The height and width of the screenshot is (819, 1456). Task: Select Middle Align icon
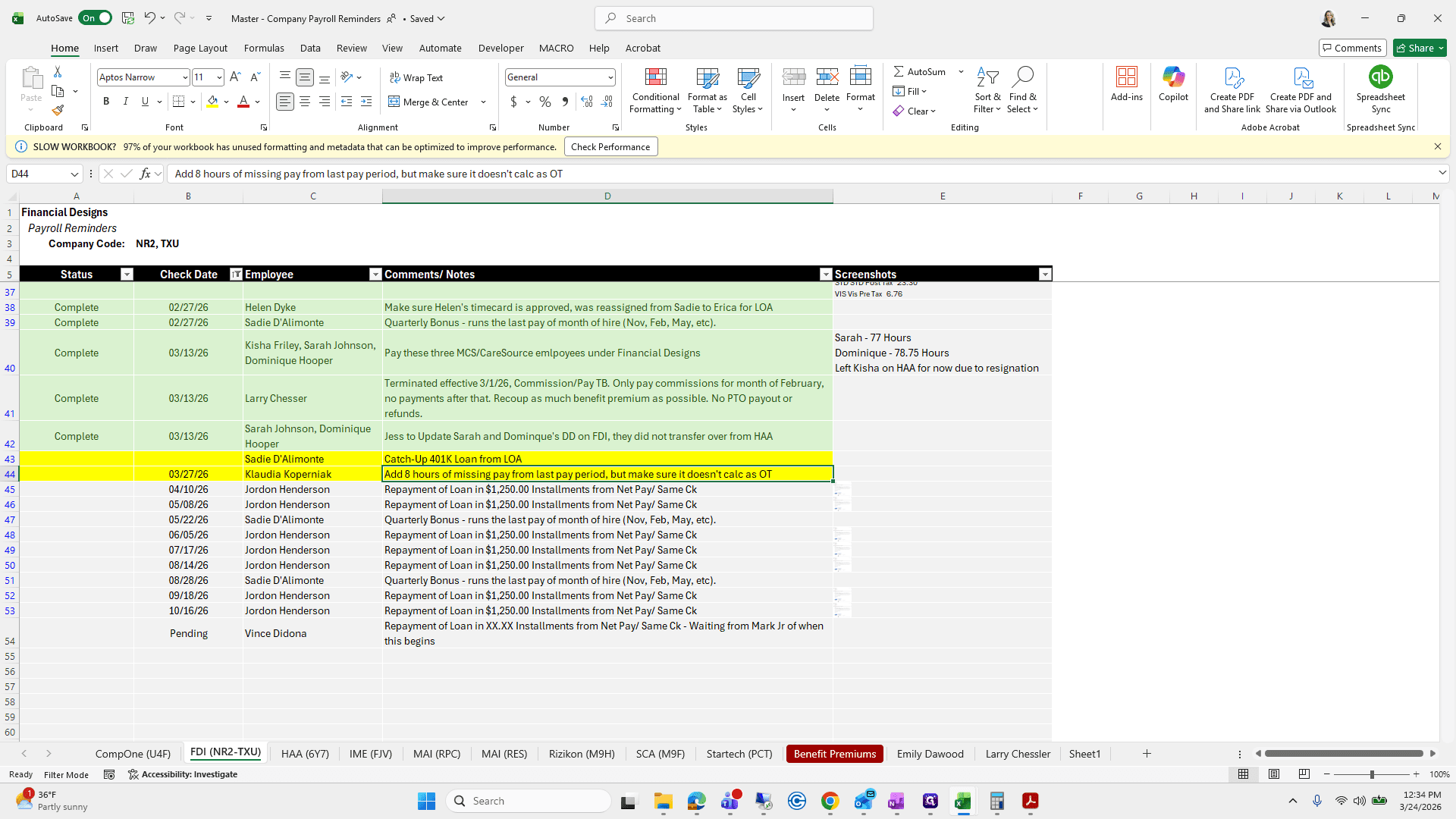point(305,77)
